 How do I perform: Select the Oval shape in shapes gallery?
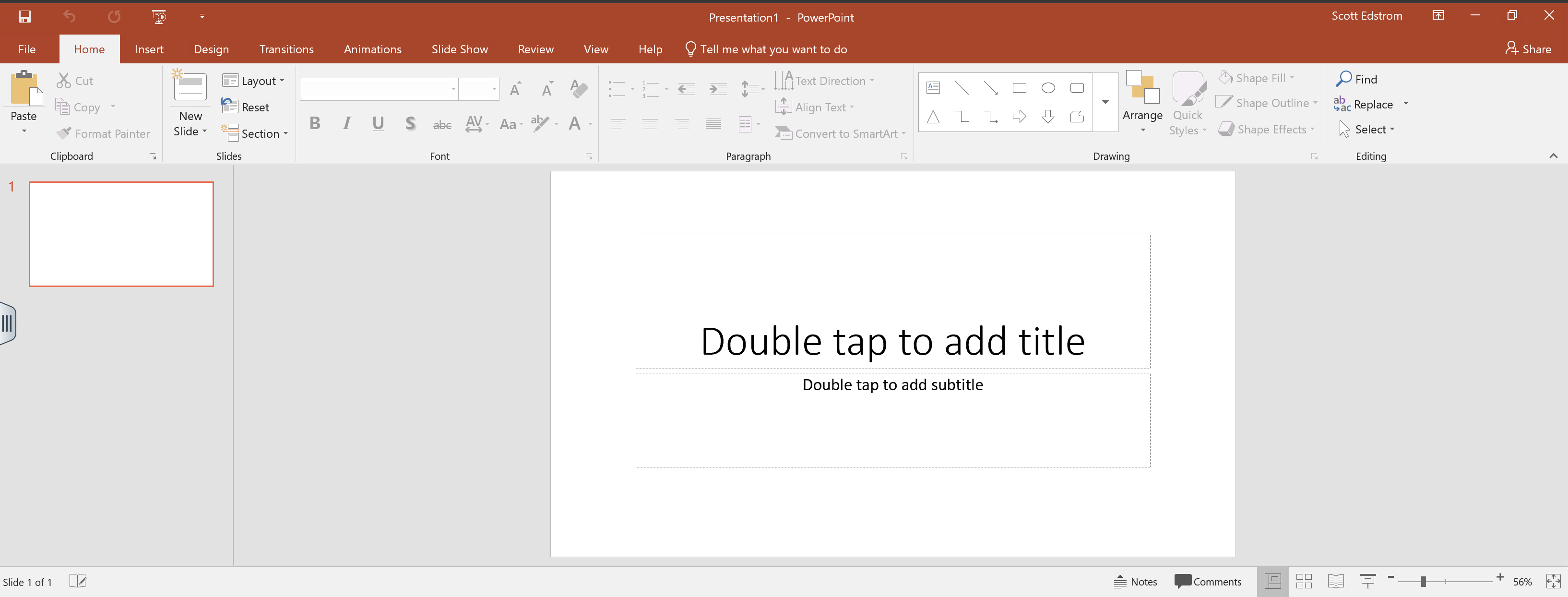coord(1047,88)
